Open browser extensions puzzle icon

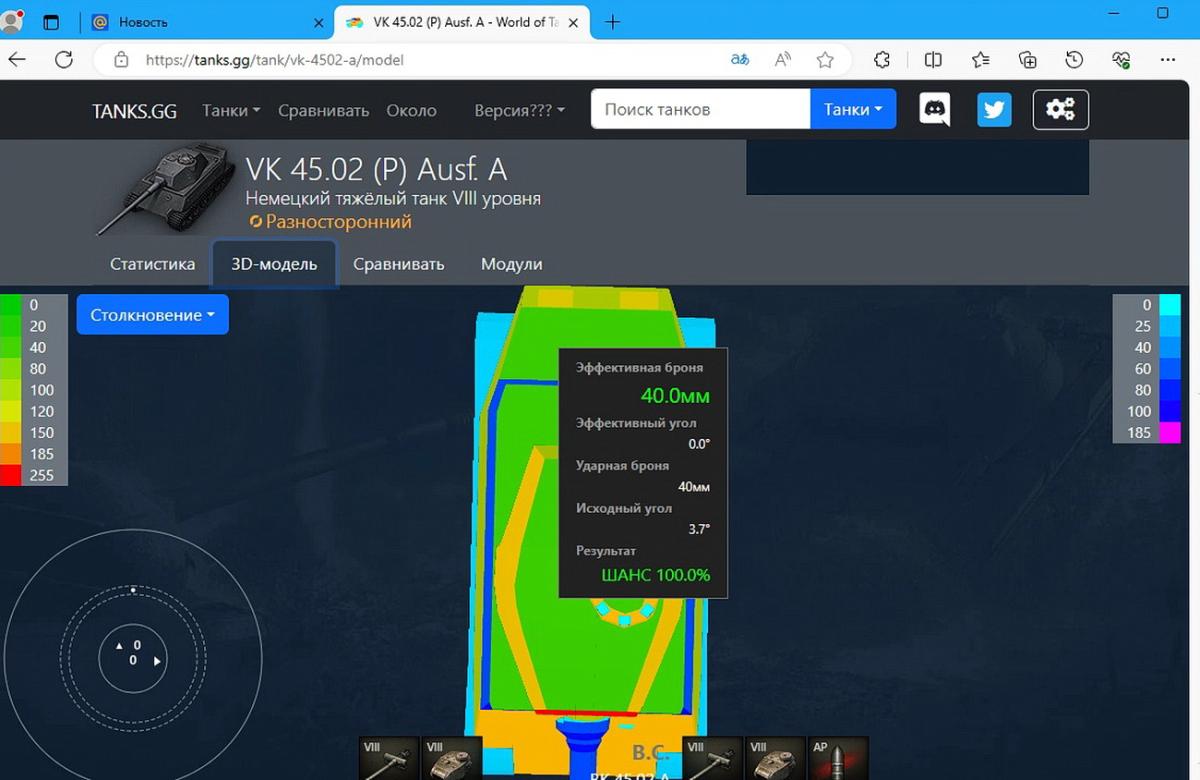pos(882,60)
